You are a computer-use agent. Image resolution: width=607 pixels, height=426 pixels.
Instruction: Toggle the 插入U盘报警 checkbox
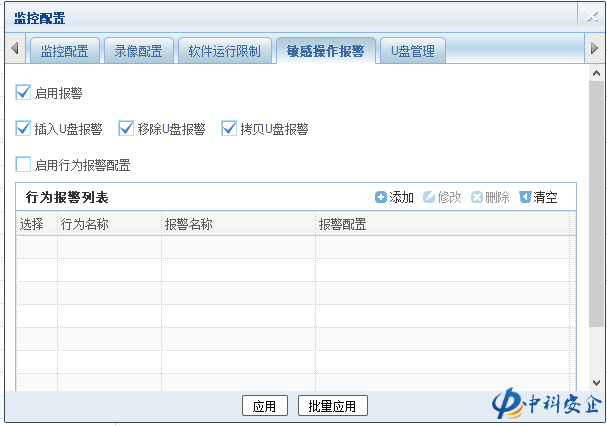(x=23, y=128)
